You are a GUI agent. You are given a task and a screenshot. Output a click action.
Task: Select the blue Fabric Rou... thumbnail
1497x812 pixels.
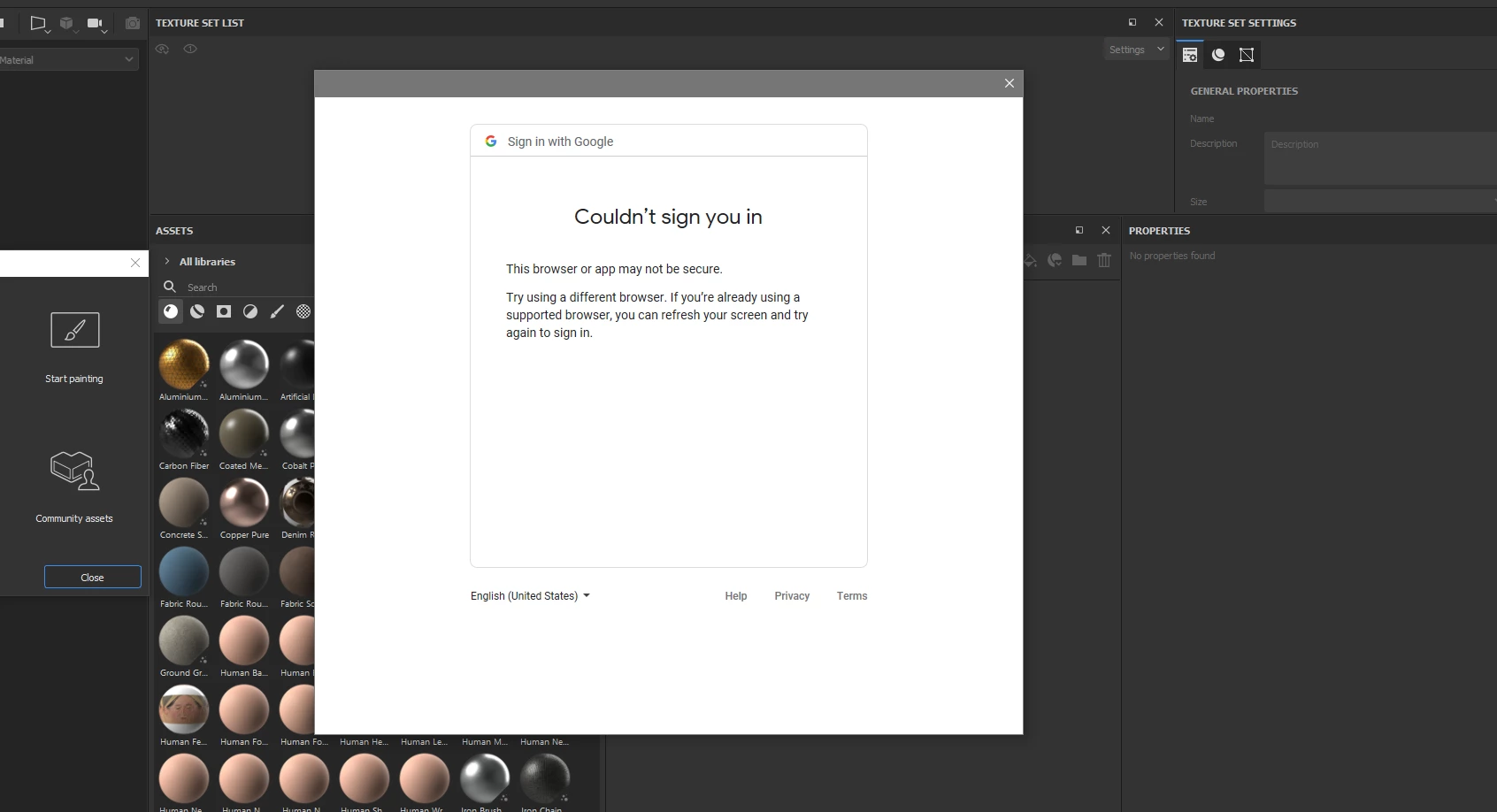pyautogui.click(x=184, y=571)
